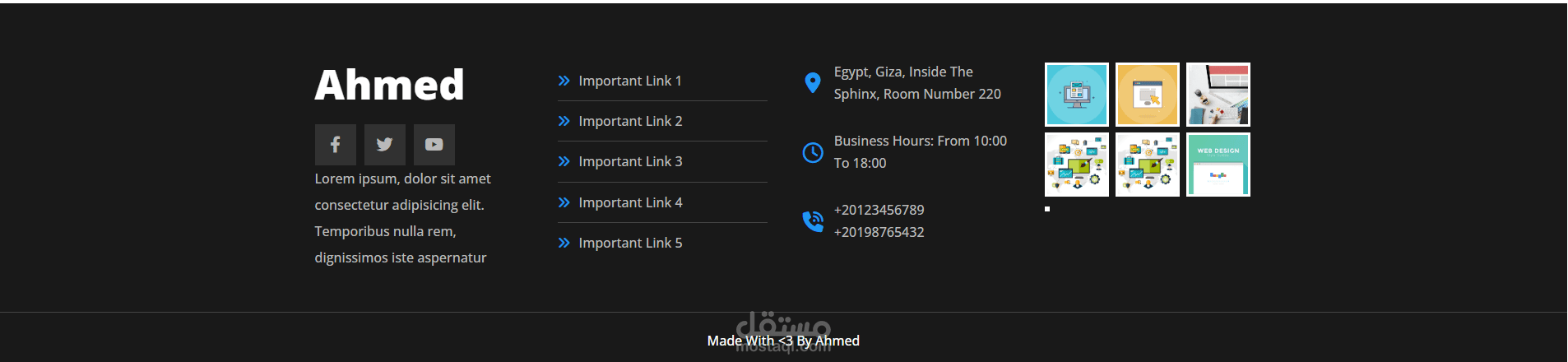
Task: Open the desk workspace photo thumbnail
Action: [1218, 95]
